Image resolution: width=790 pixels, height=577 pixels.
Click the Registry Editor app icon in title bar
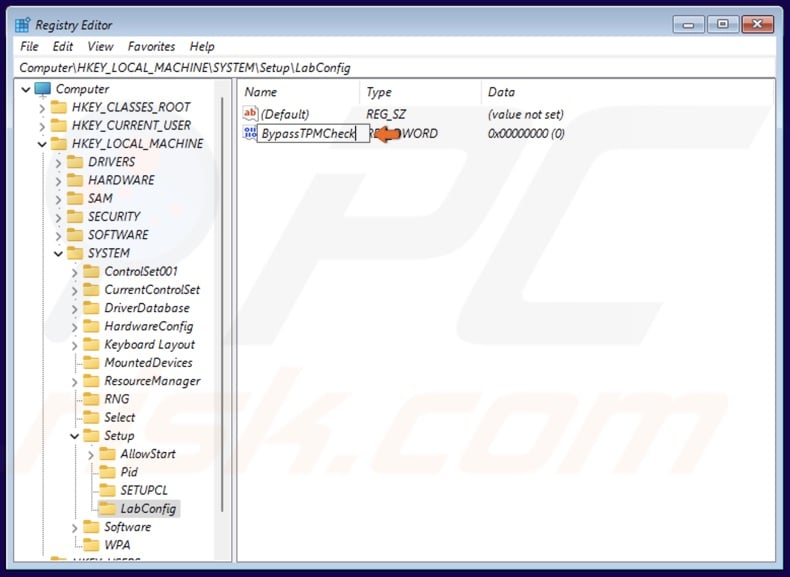coord(22,25)
